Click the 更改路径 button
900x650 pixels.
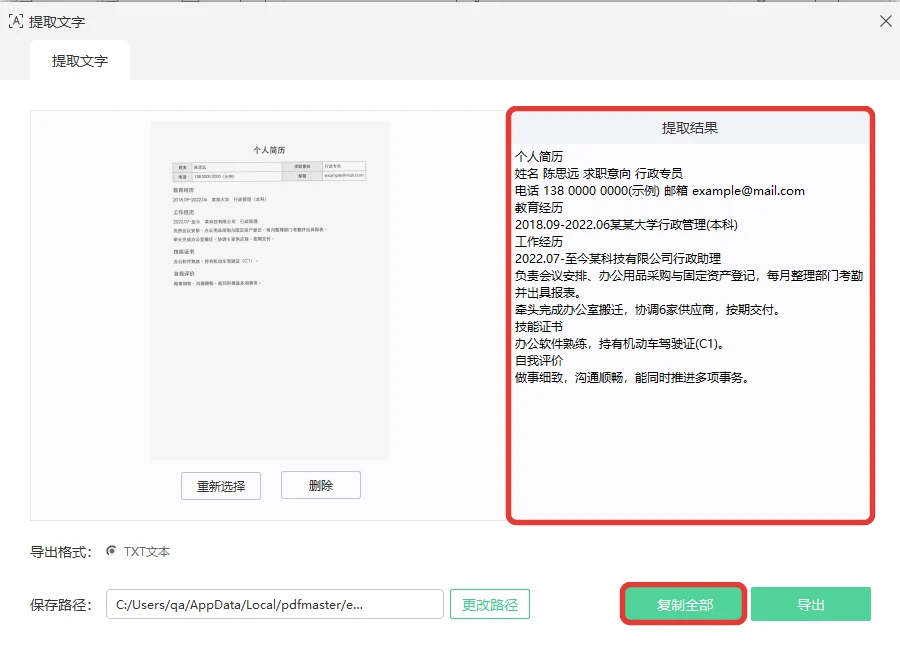pyautogui.click(x=490, y=604)
